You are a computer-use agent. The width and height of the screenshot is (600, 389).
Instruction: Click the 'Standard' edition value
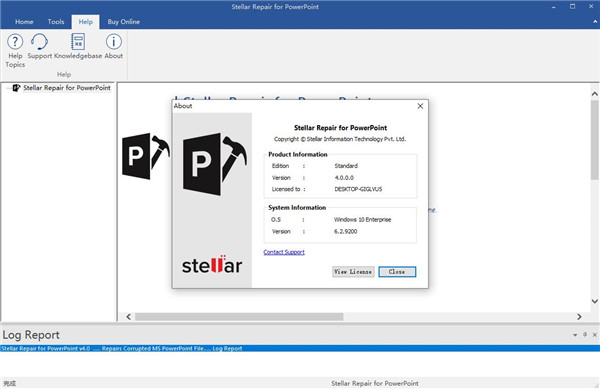[x=346, y=166]
